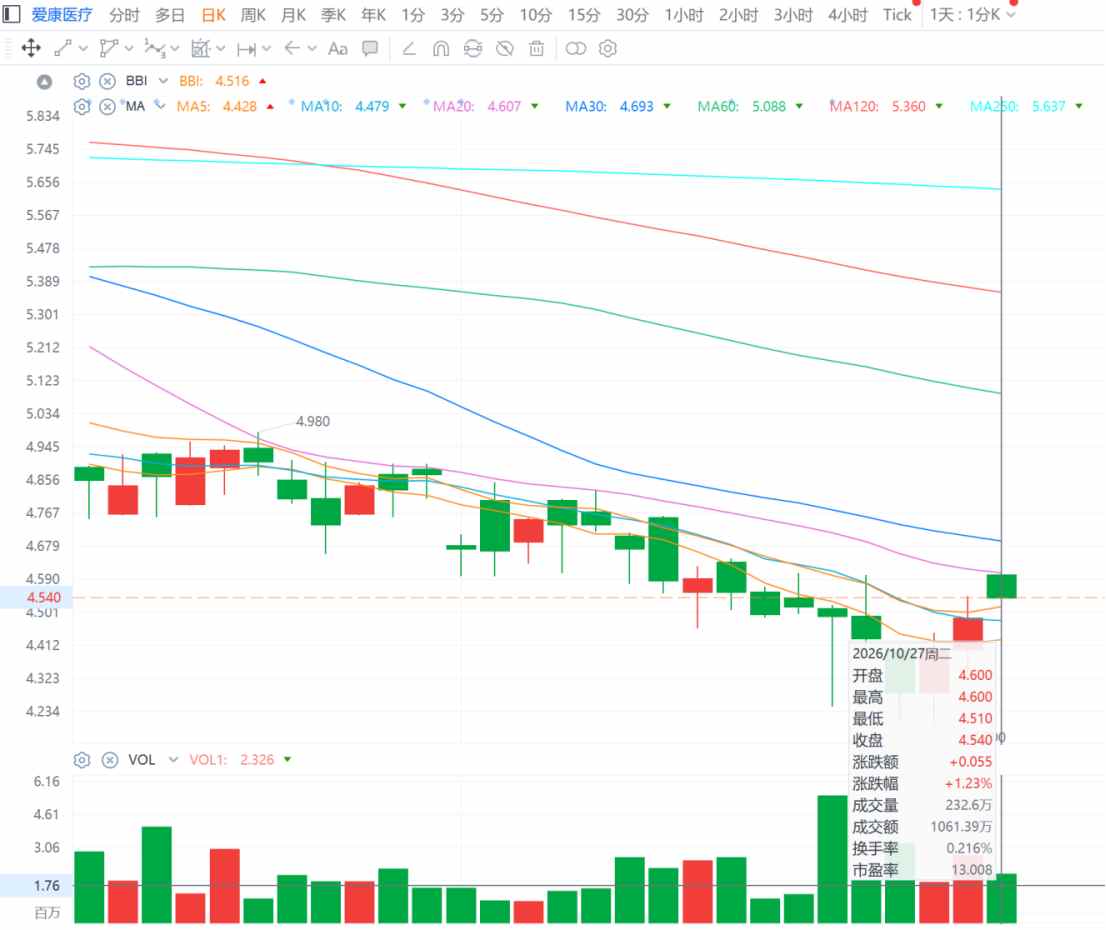Image resolution: width=1106 pixels, height=930 pixels.
Task: Open MA indicator settings gear
Action: (82, 107)
